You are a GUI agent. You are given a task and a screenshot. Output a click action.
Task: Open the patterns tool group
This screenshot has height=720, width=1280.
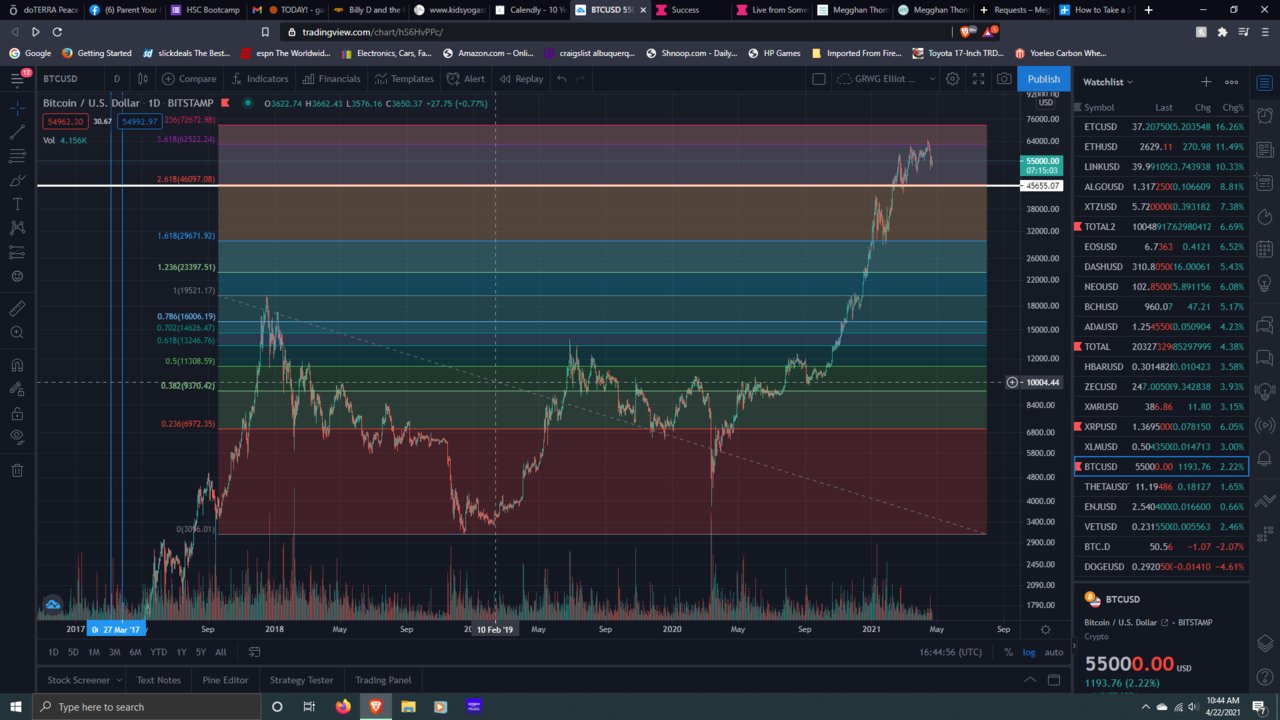click(17, 228)
